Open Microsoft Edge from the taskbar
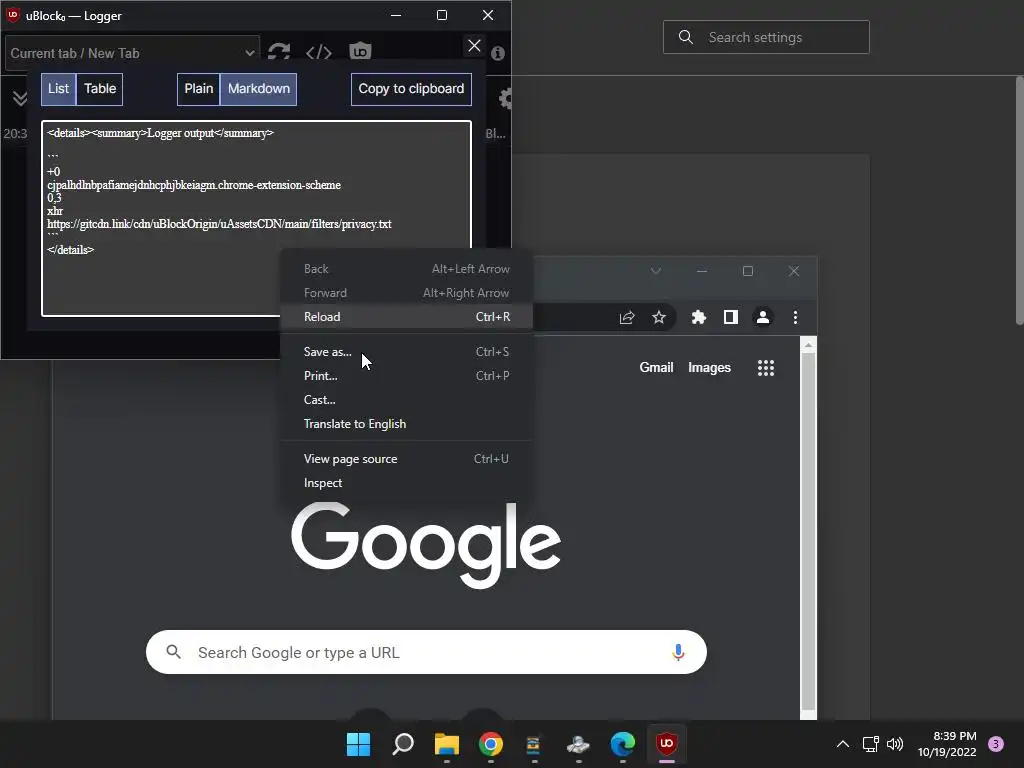 [x=622, y=744]
